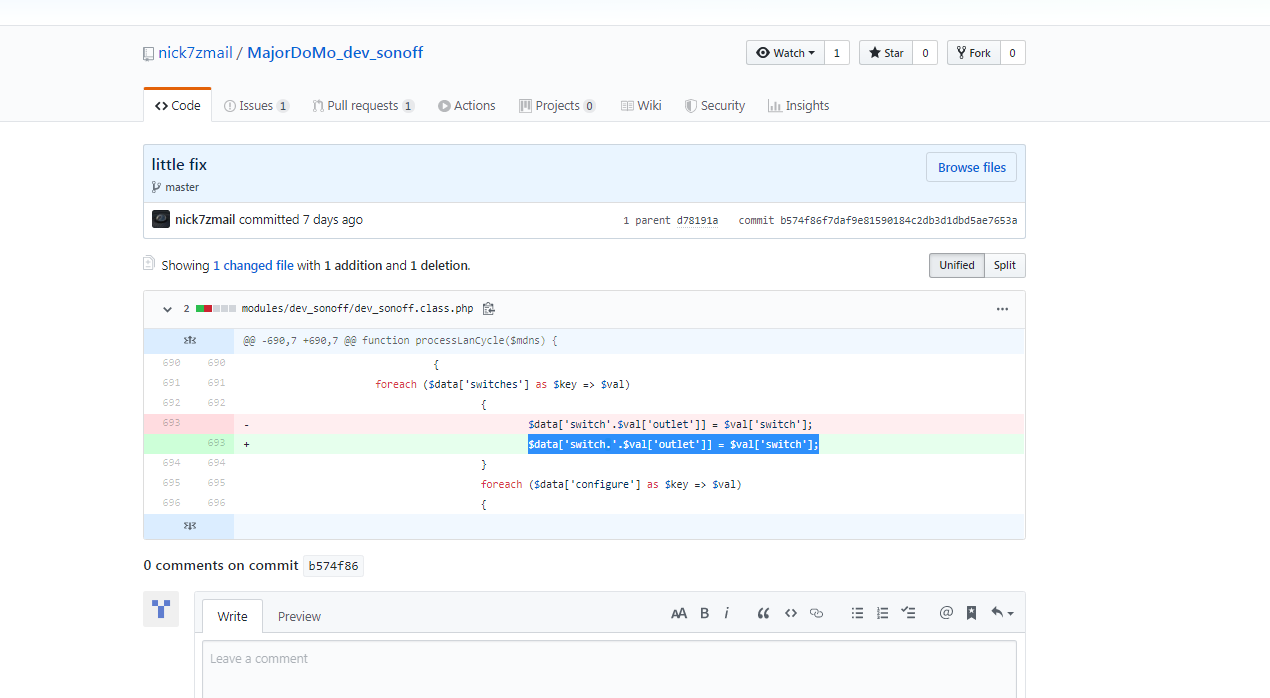Expand hidden lines above line 690
Image resolution: width=1270 pixels, height=698 pixels.
(x=189, y=340)
